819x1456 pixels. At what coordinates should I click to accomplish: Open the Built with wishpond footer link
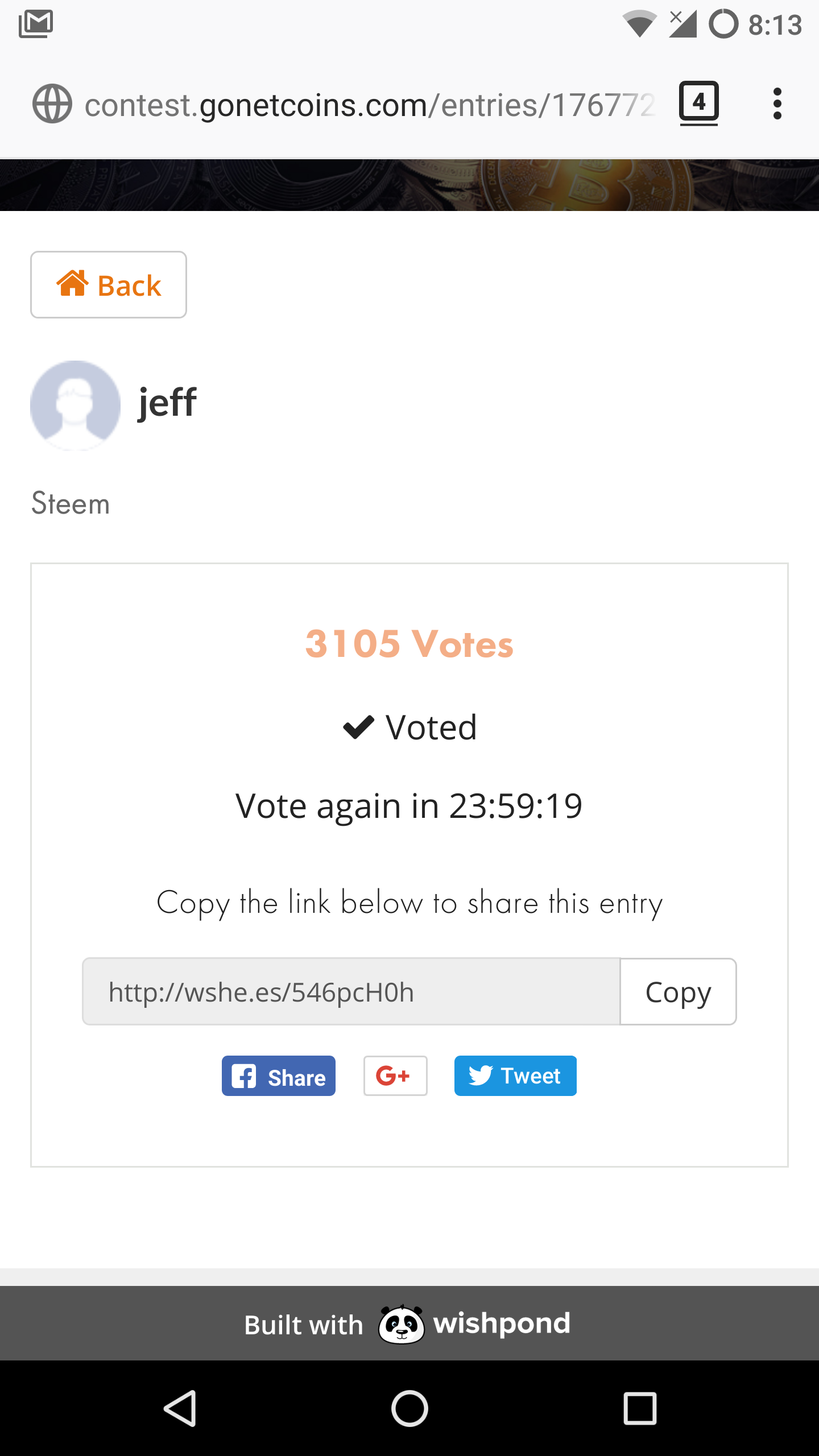point(407,1324)
